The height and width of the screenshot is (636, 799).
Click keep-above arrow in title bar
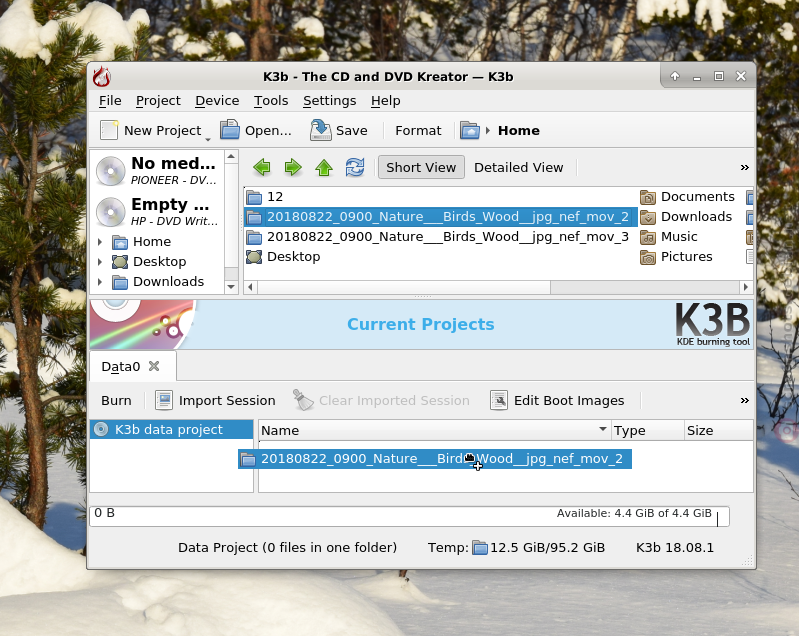pos(675,76)
